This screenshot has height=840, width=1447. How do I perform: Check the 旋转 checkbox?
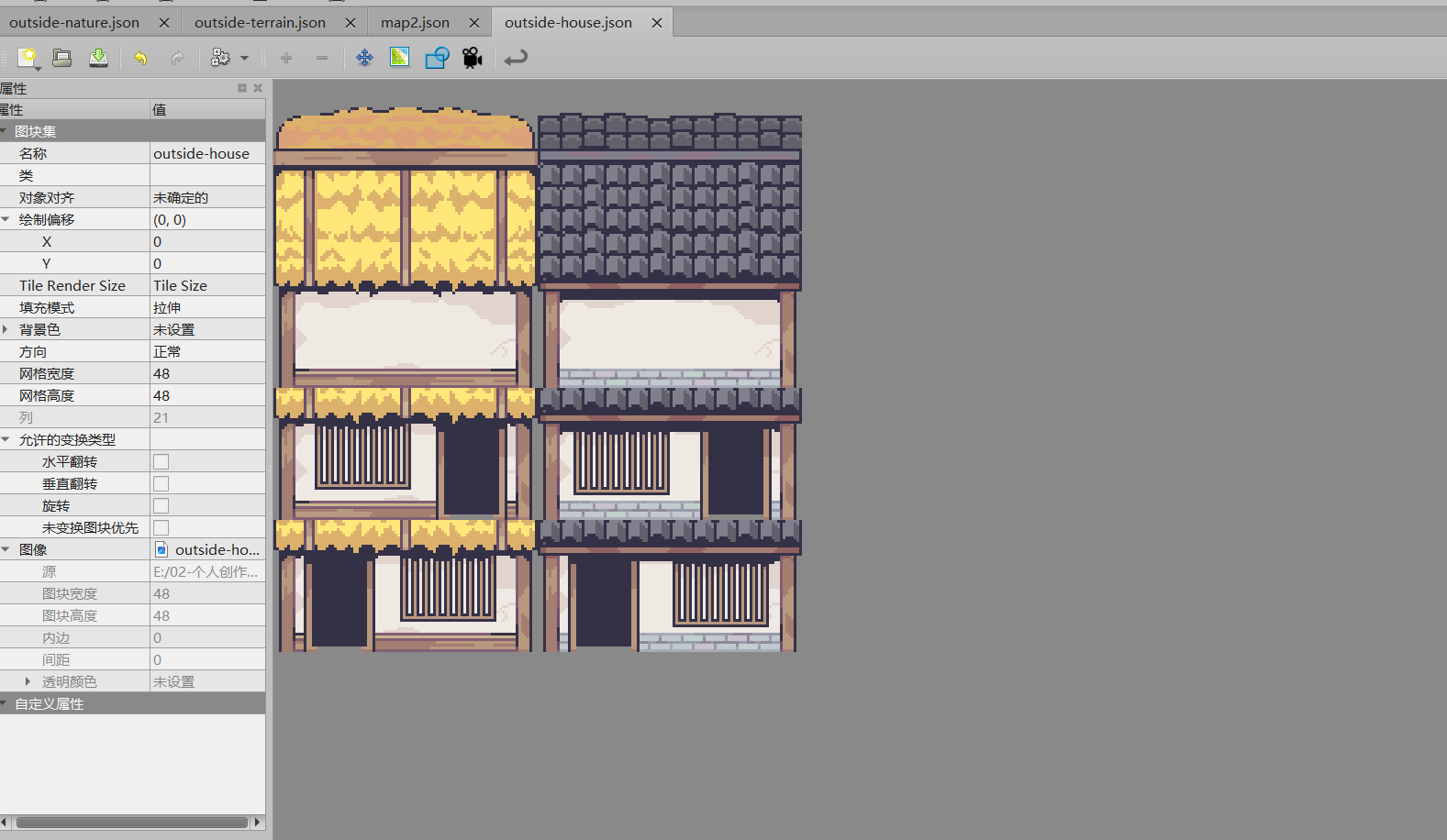(x=161, y=506)
